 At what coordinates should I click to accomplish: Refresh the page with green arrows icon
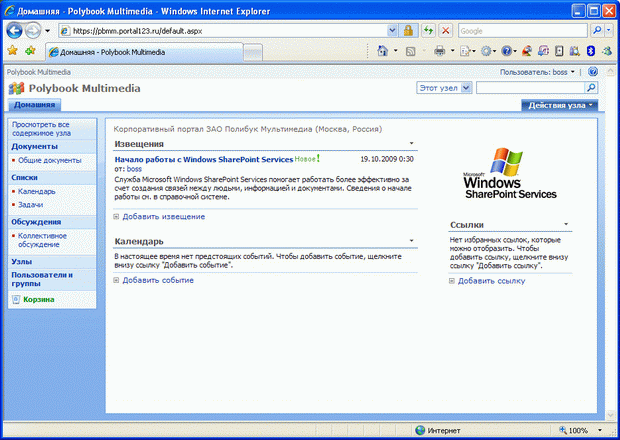click(428, 31)
